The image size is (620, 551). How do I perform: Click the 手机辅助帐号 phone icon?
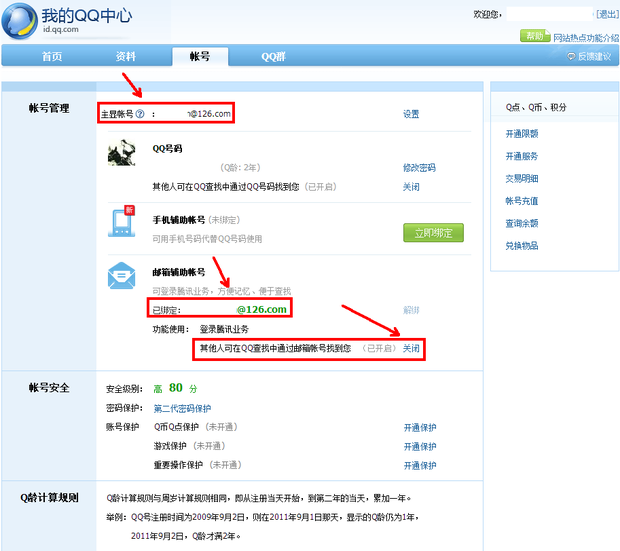pos(122,223)
